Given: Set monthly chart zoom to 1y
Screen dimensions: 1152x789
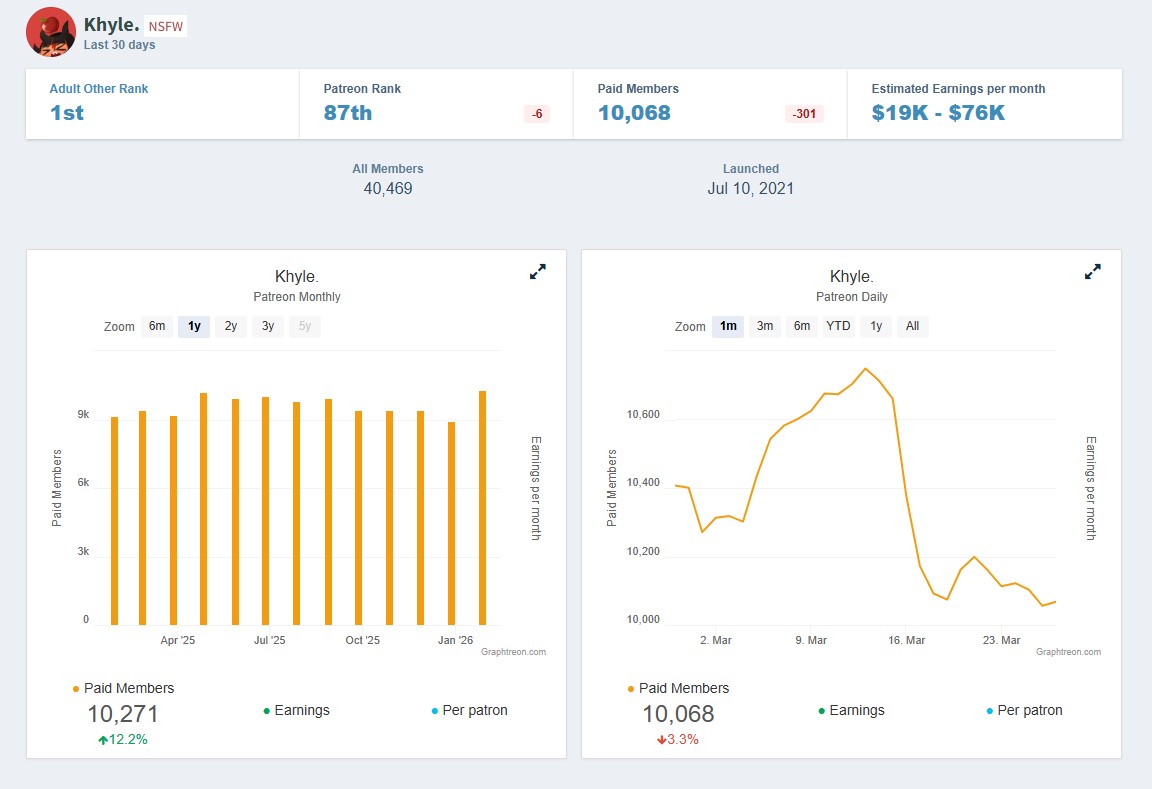Looking at the screenshot, I should (194, 326).
